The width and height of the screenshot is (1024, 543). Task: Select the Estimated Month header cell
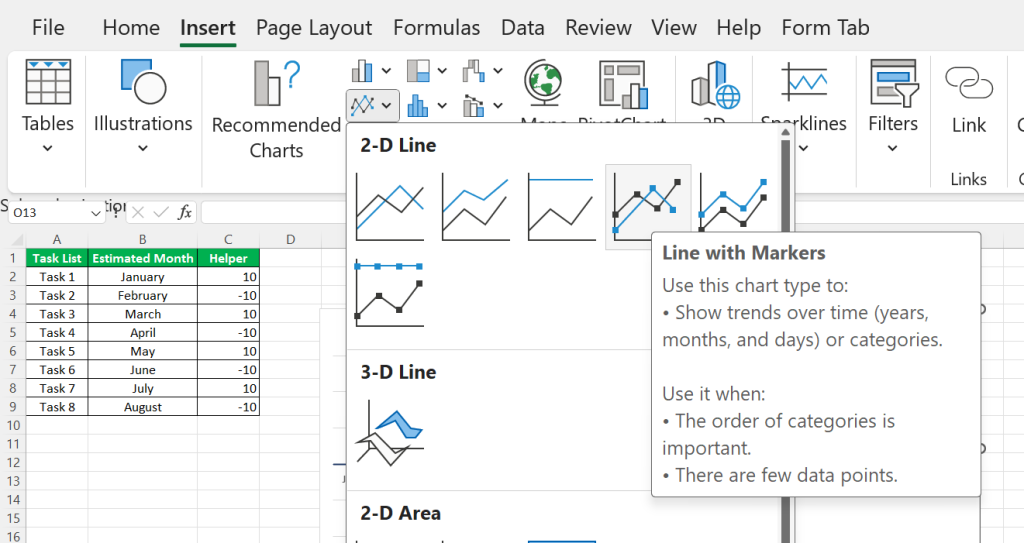pyautogui.click(x=142, y=258)
